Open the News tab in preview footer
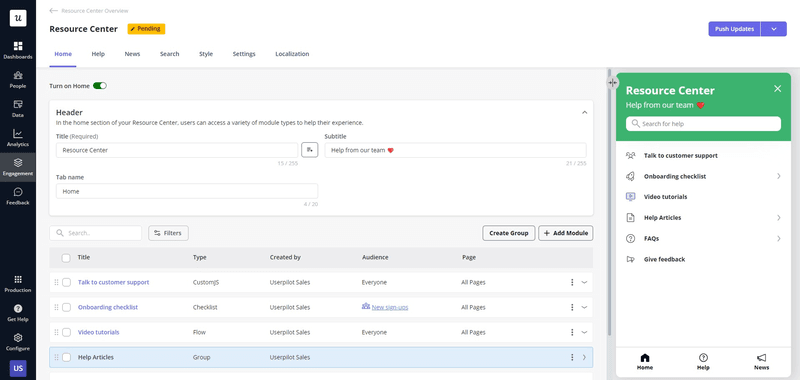The image size is (800, 380). [761, 362]
